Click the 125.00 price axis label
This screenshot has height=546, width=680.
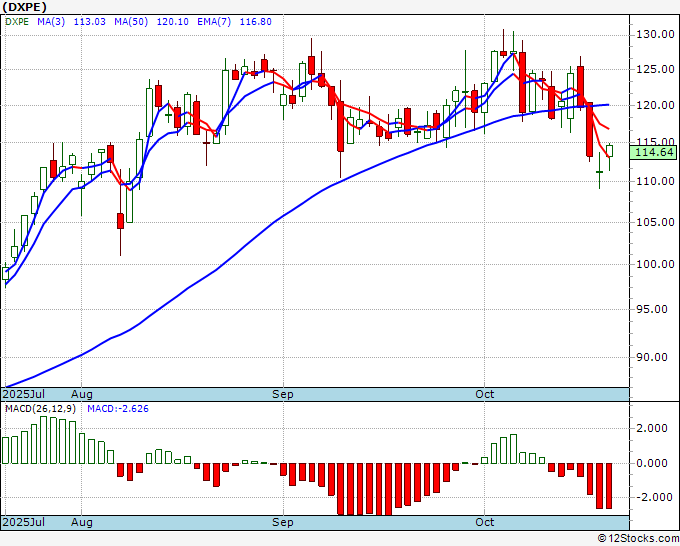coord(655,69)
